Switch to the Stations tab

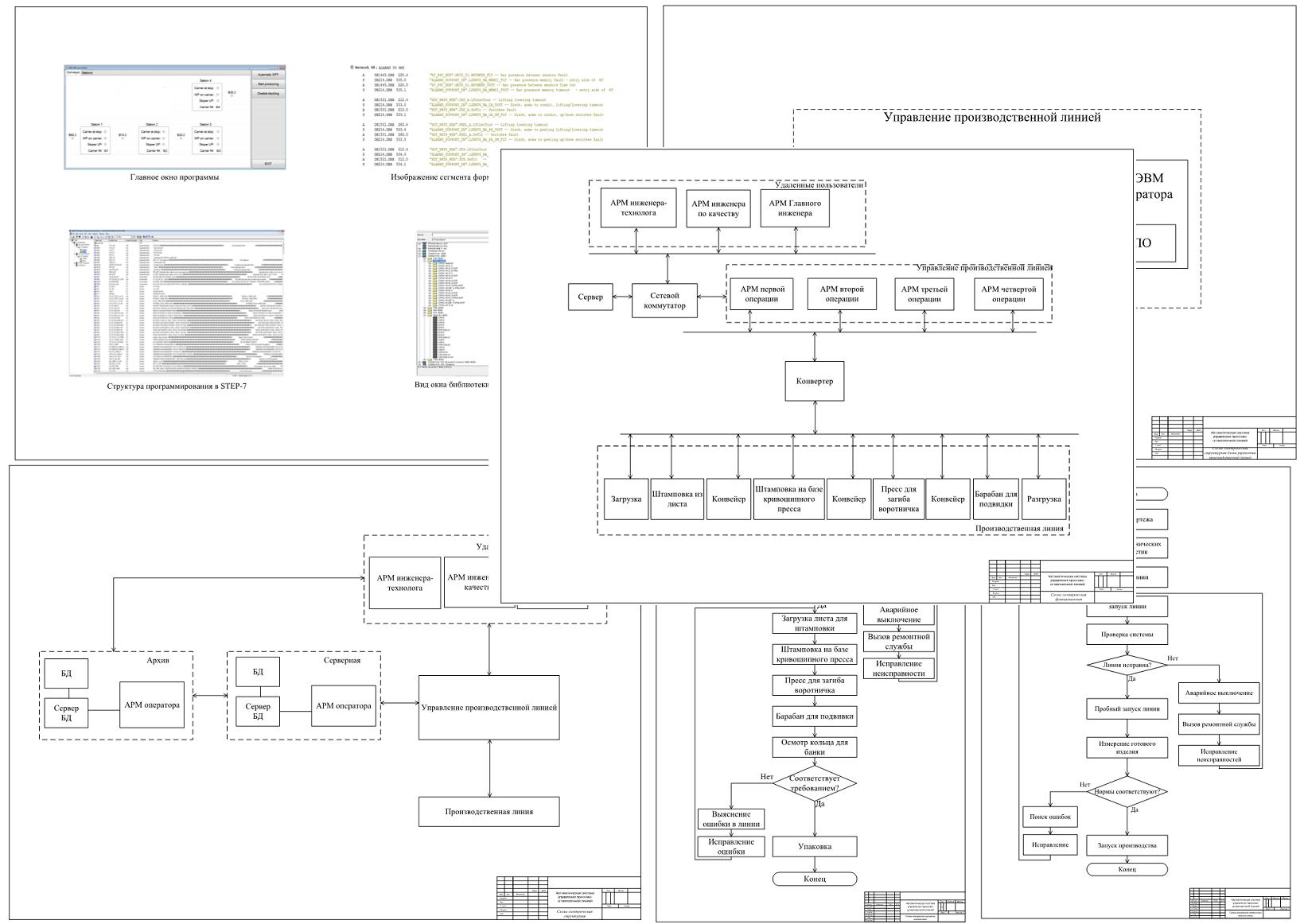click(x=88, y=72)
